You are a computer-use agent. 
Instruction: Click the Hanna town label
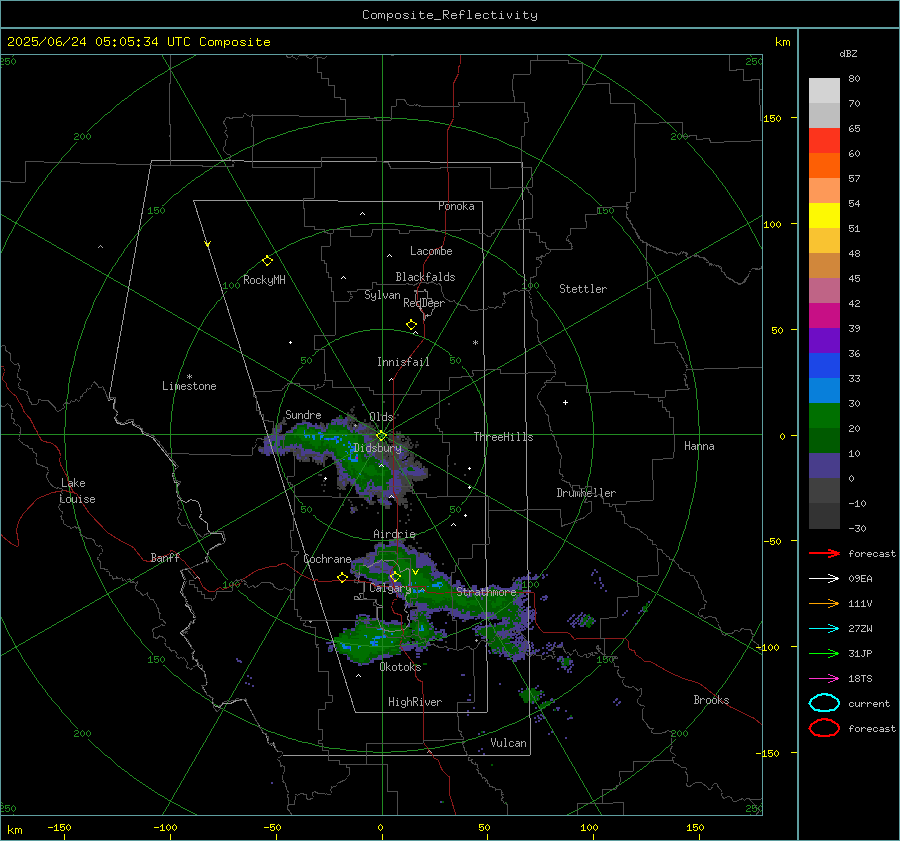[x=699, y=446]
